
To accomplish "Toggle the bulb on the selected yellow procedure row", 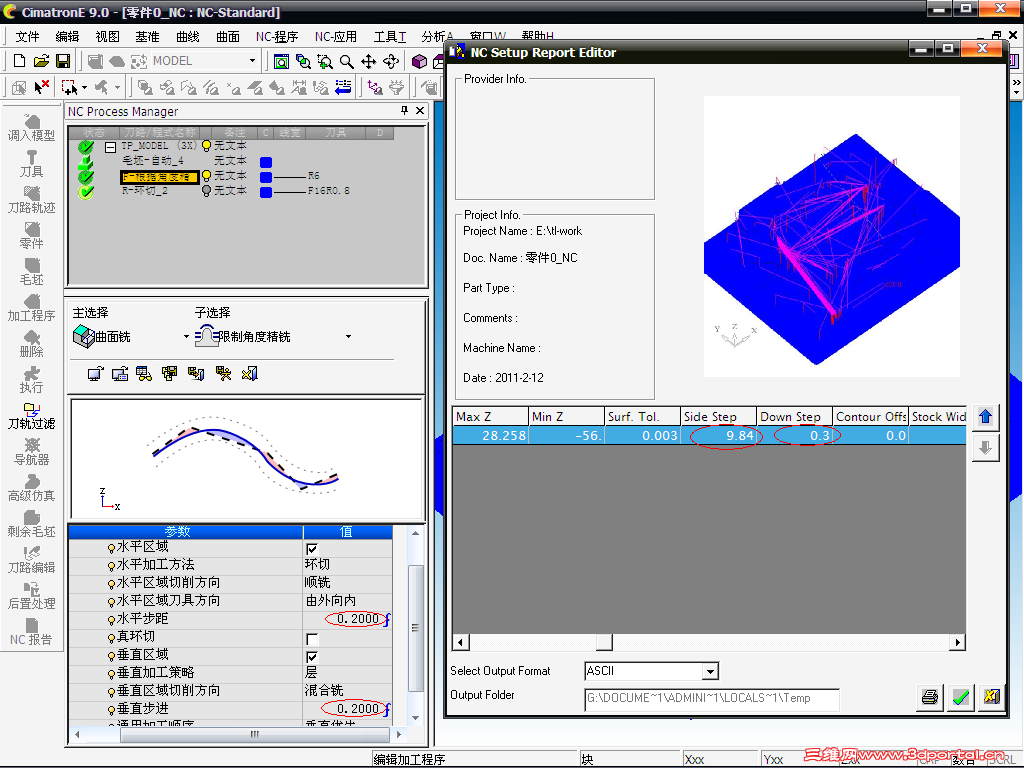I will 207,176.
